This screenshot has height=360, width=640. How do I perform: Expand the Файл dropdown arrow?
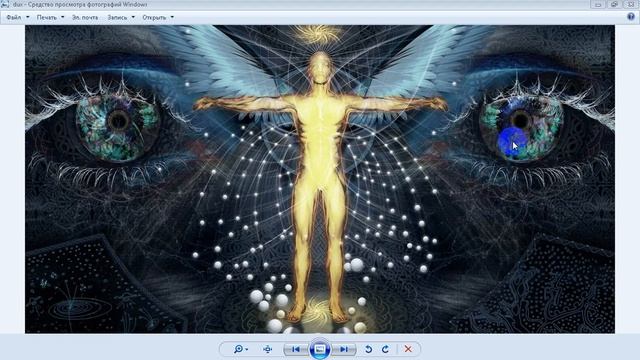point(28,17)
